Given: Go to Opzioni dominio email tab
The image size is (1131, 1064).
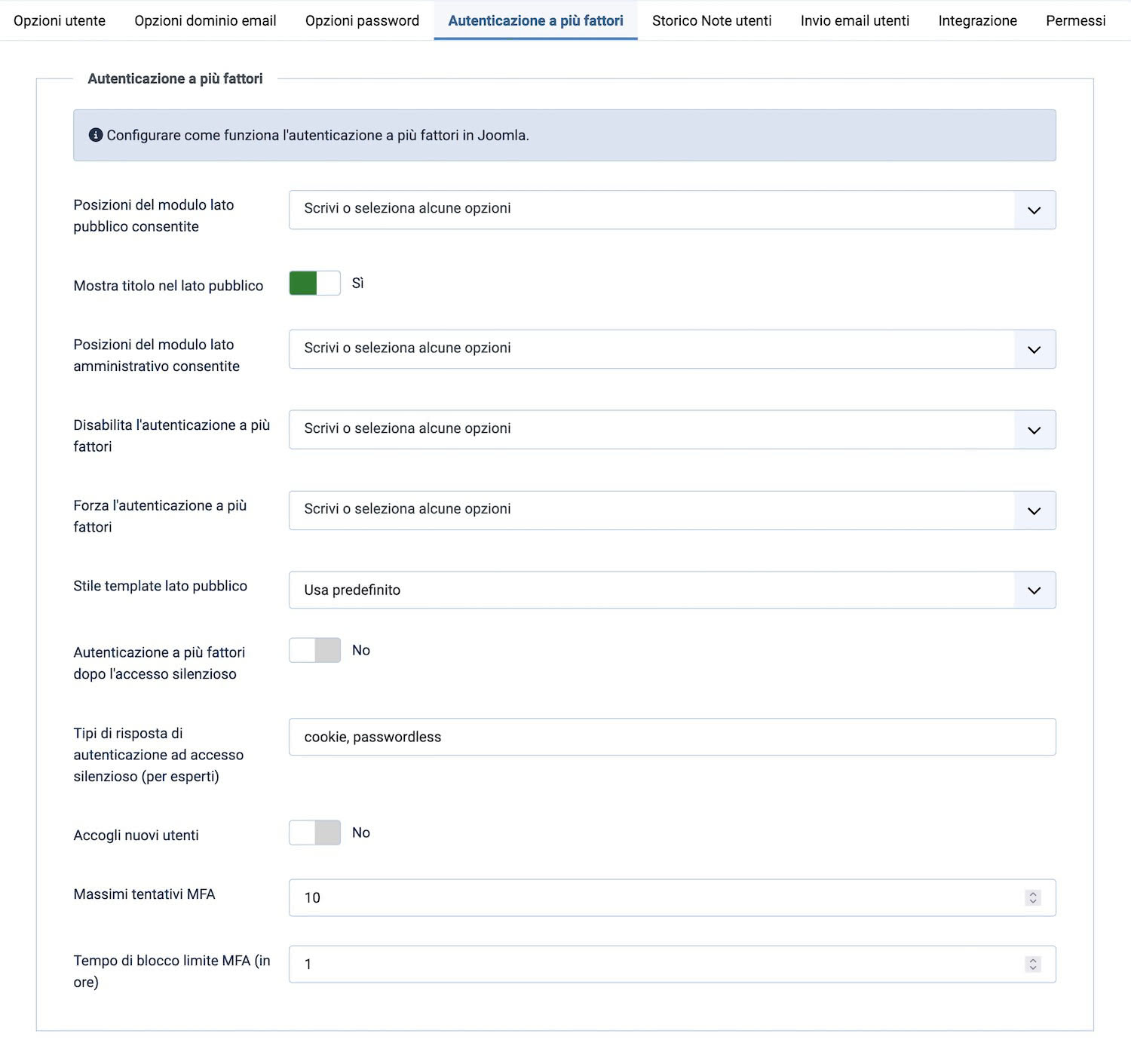Looking at the screenshot, I should (205, 20).
